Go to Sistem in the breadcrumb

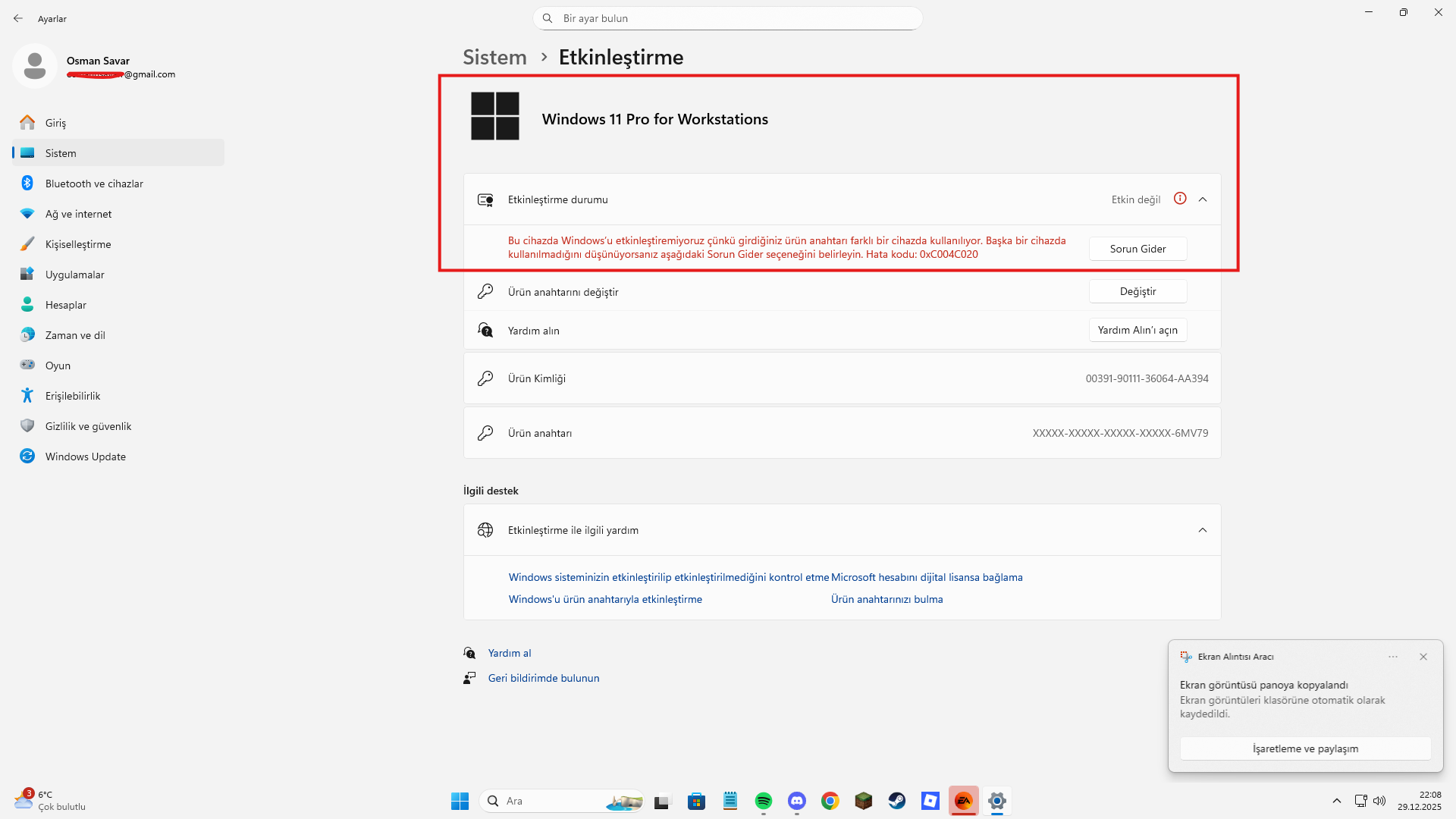click(x=494, y=57)
